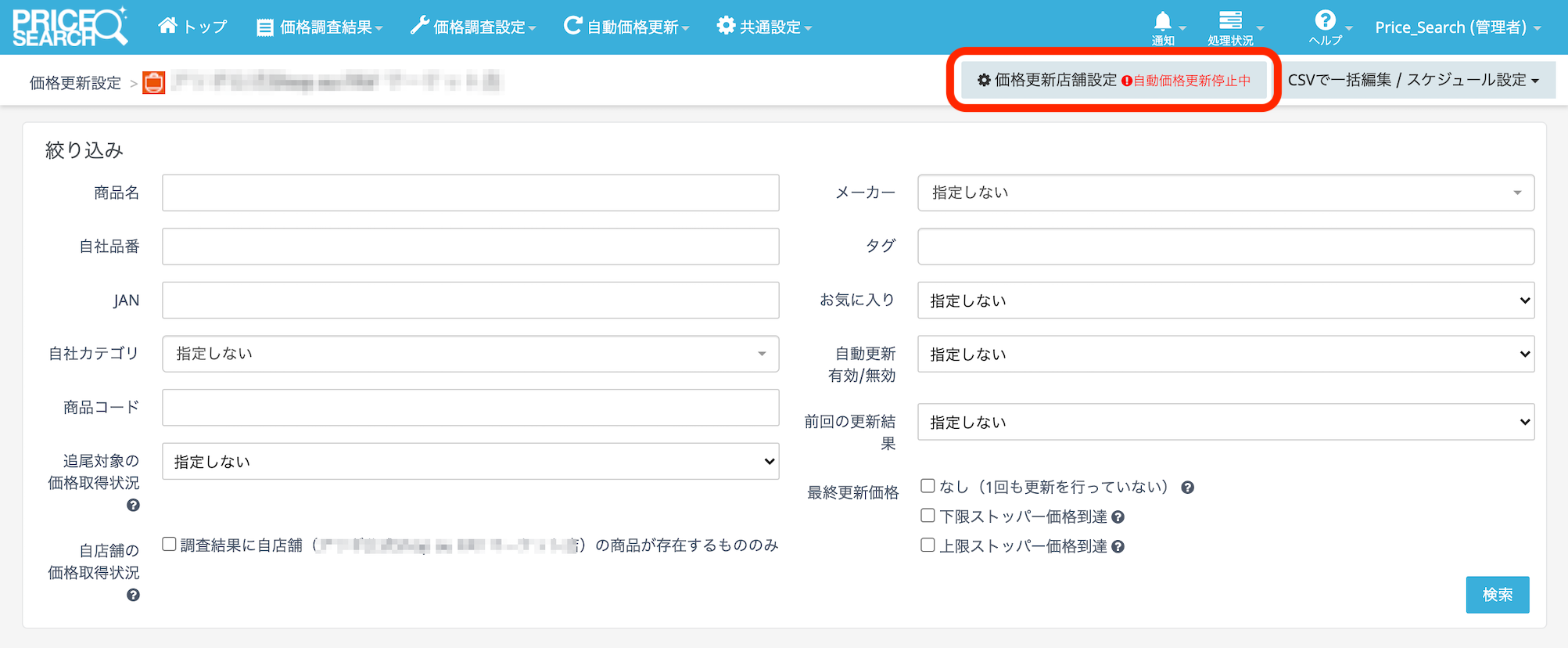Open the notification bell icon
Image resolution: width=1568 pixels, height=648 pixels.
click(1163, 22)
